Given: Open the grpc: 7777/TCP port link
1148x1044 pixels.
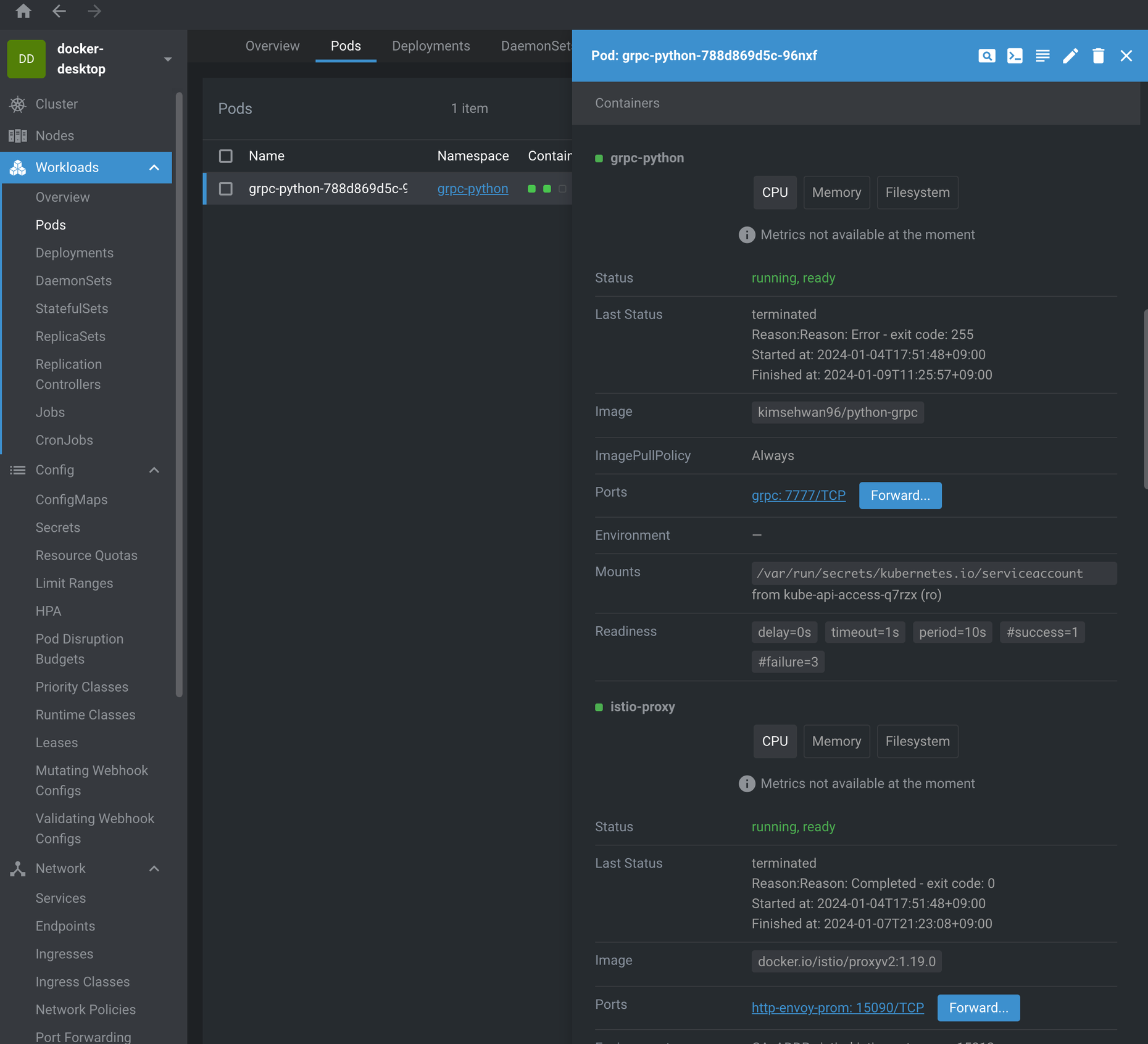Looking at the screenshot, I should tap(798, 495).
